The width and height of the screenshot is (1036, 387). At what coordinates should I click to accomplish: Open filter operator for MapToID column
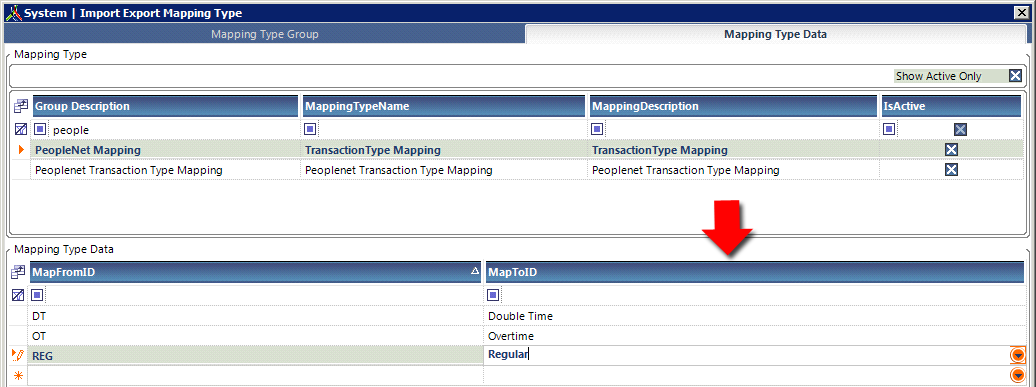pyautogui.click(x=493, y=295)
